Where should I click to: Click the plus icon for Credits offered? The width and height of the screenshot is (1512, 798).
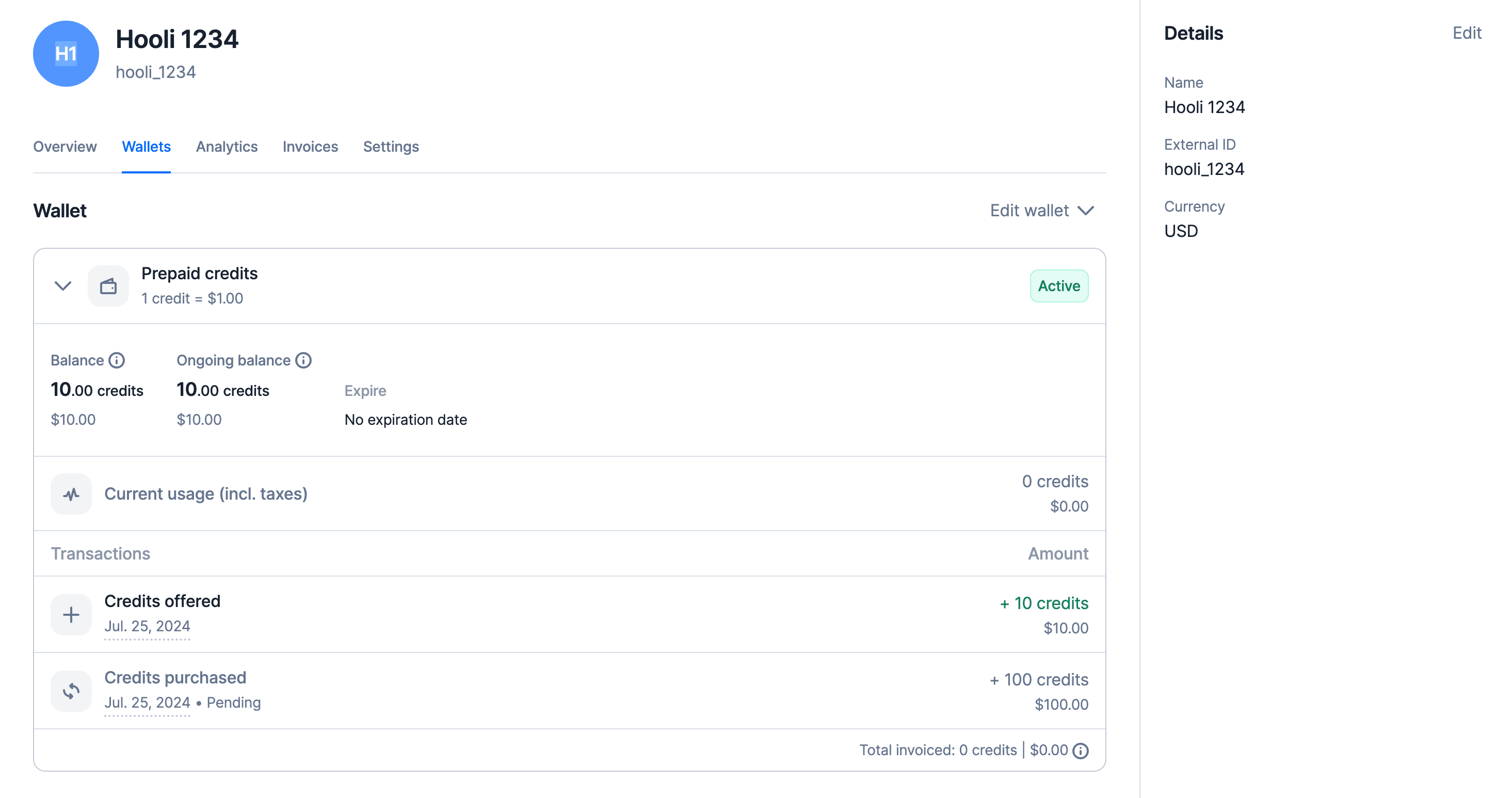71,614
